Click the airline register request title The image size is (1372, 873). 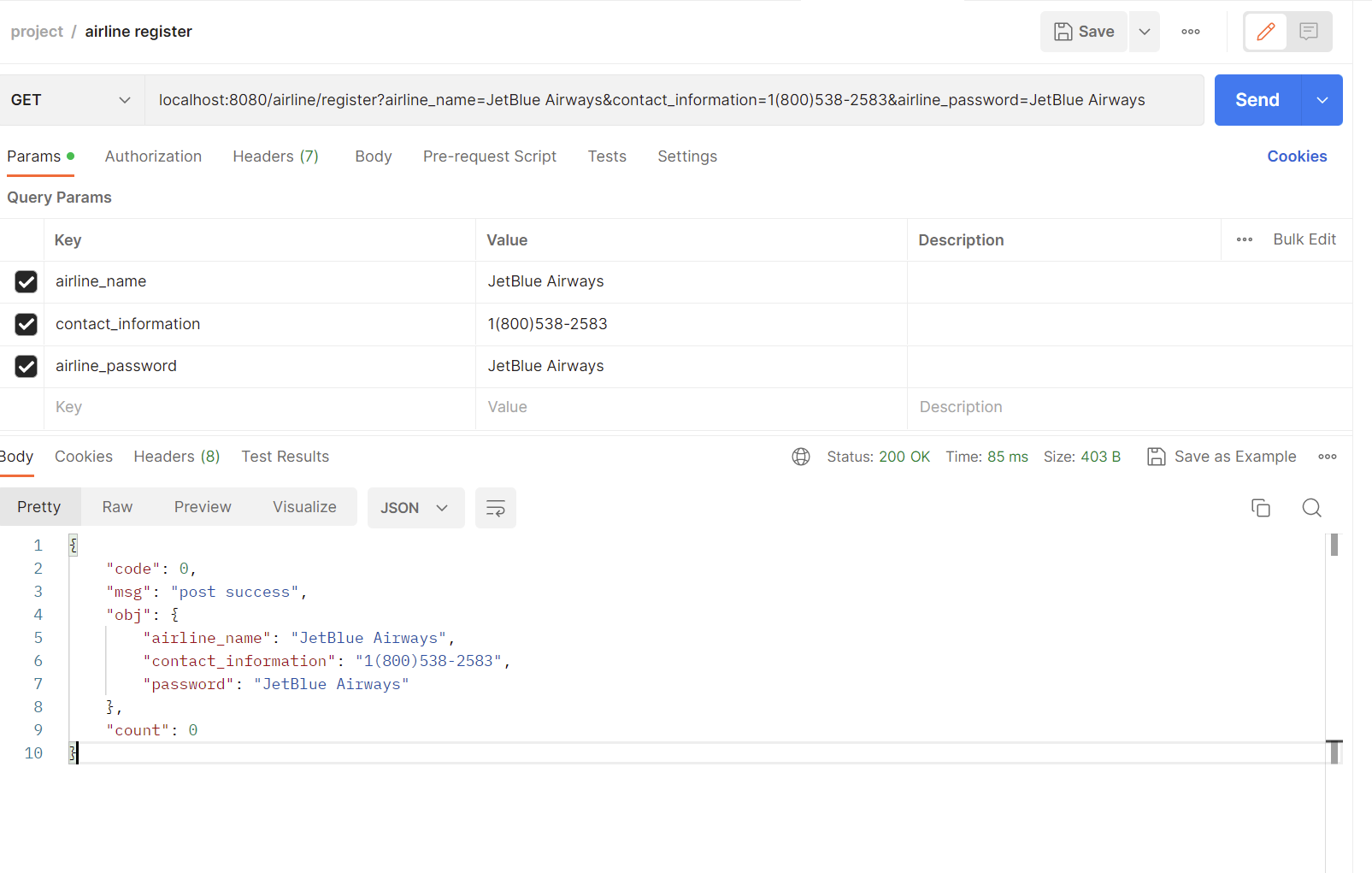coord(138,32)
